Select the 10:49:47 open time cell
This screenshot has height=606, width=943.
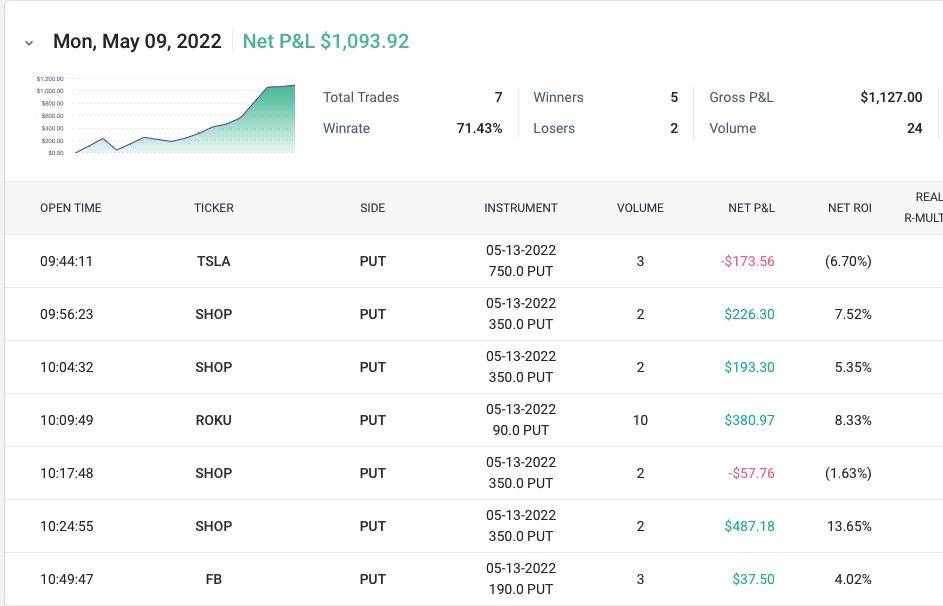66,579
